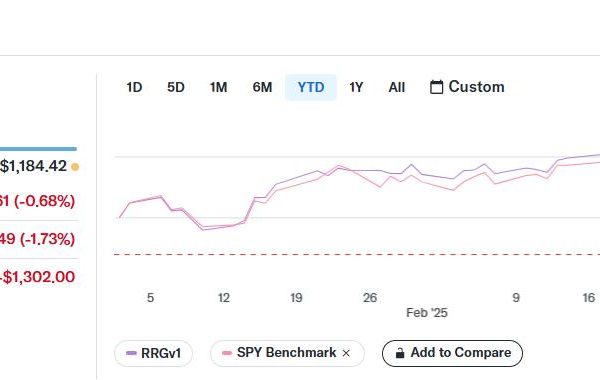This screenshot has height=380, width=600.
Task: Switch chart to 6M range
Action: 262,87
